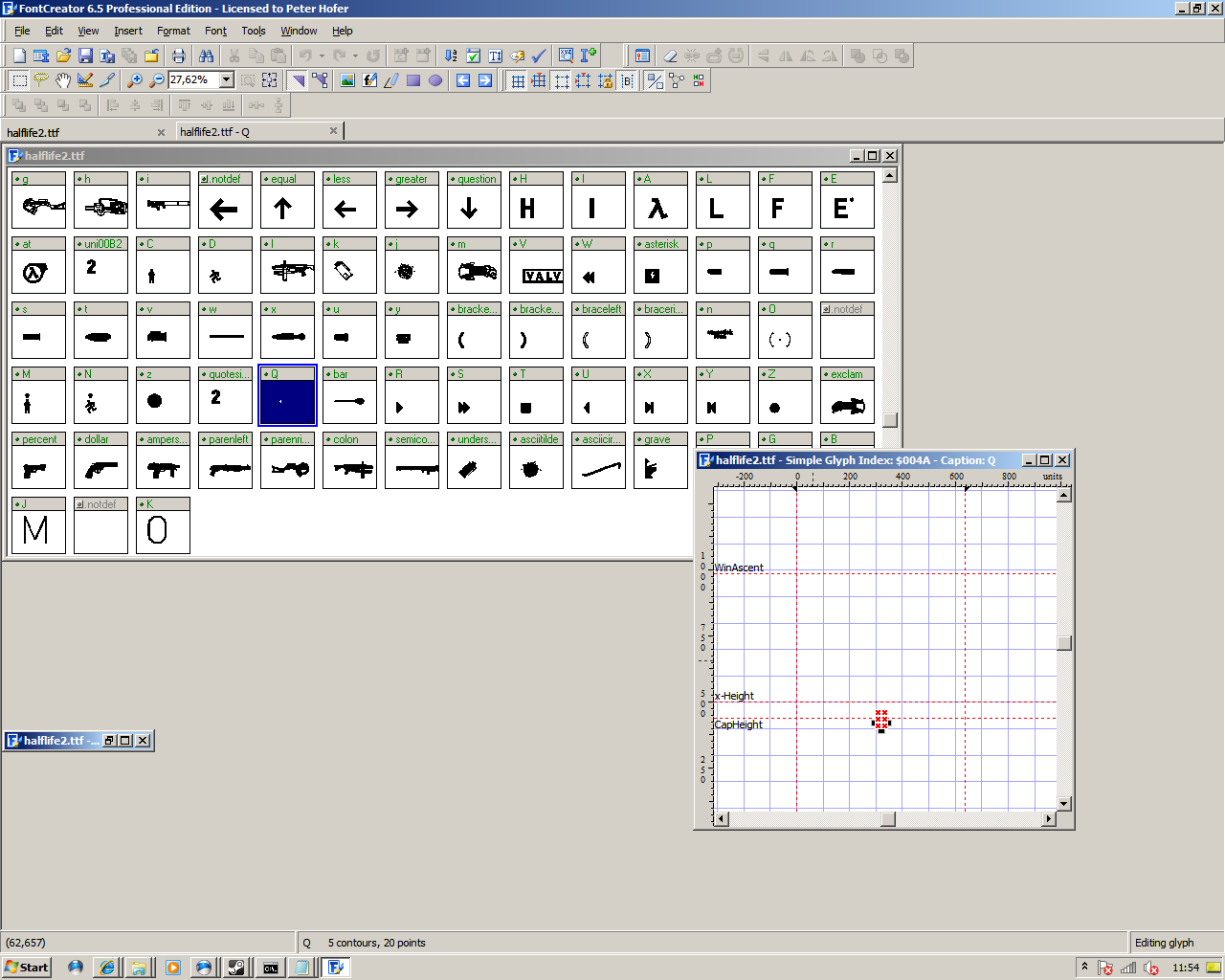Click the Zoom in magnifier
1225x980 pixels.
[x=135, y=80]
